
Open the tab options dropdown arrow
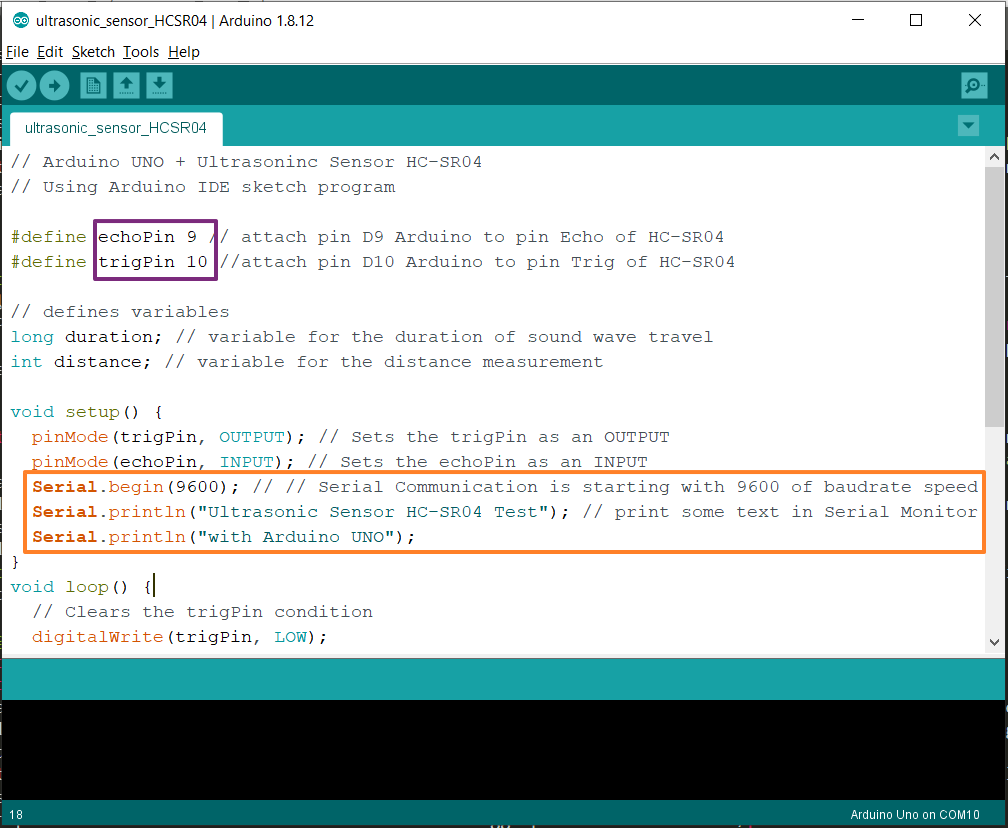click(x=968, y=125)
